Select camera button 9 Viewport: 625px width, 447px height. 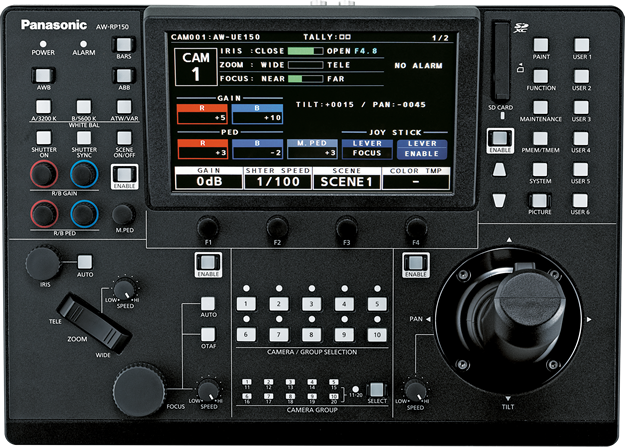click(x=344, y=334)
